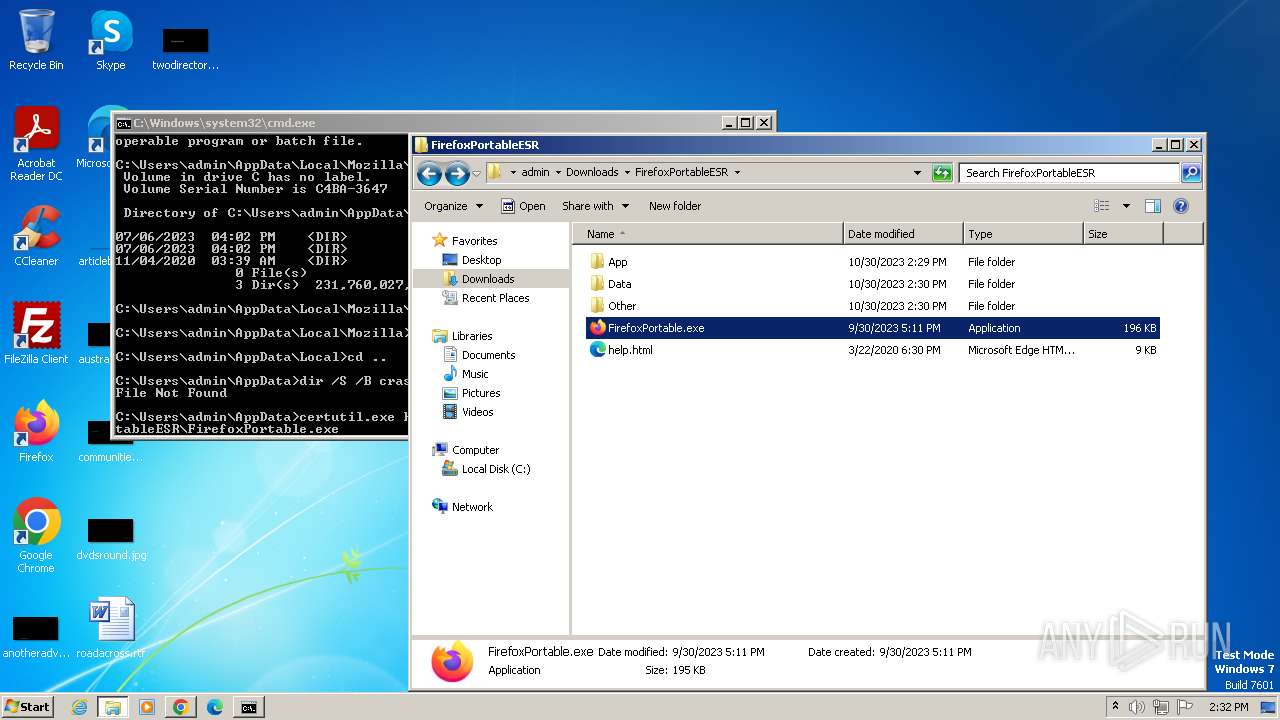The height and width of the screenshot is (720, 1280).
Task: Open recent pages dropdown next to Forward
Action: [477, 173]
